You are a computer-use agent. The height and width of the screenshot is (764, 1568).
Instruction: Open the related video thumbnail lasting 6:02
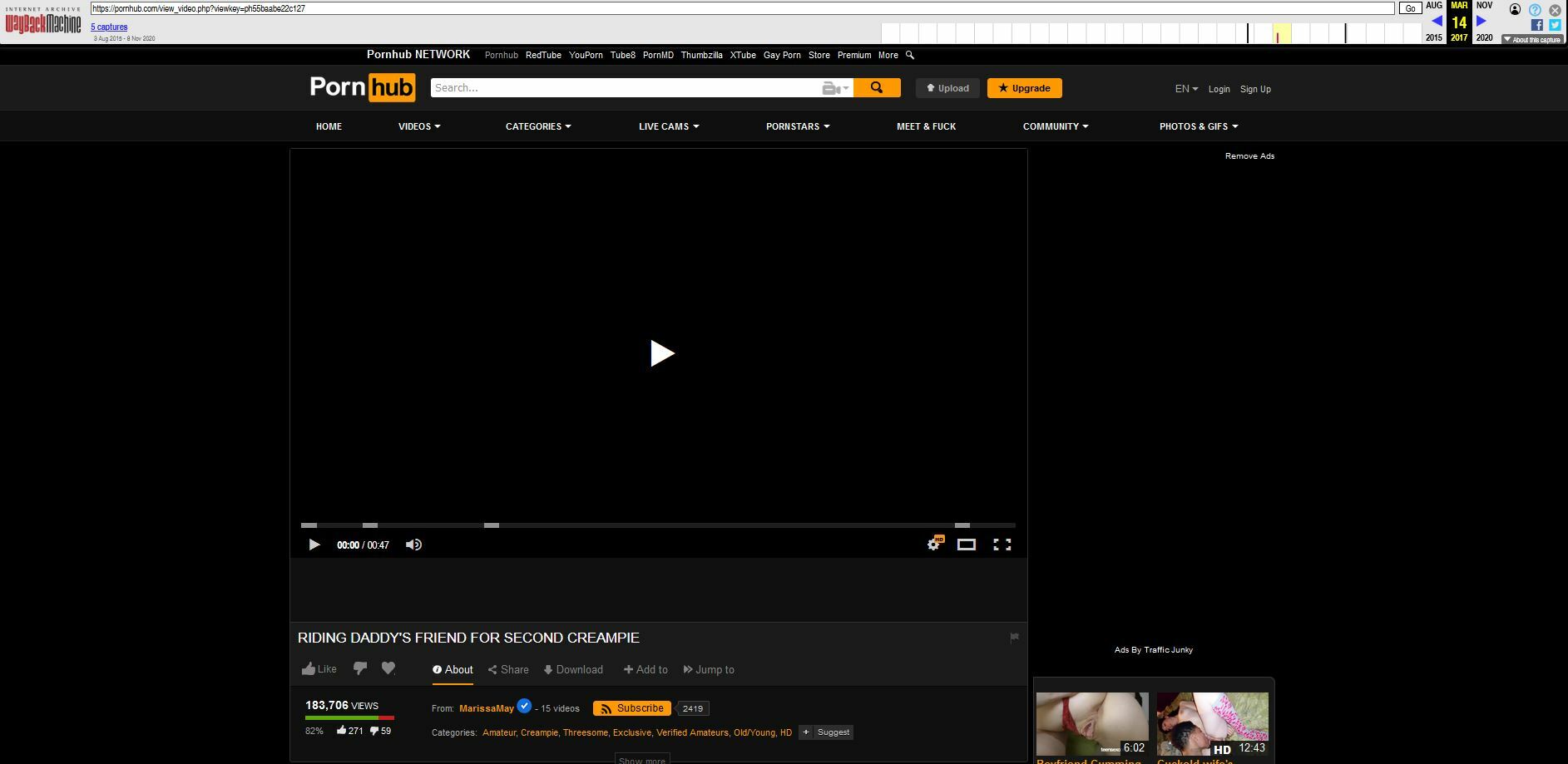coord(1092,724)
